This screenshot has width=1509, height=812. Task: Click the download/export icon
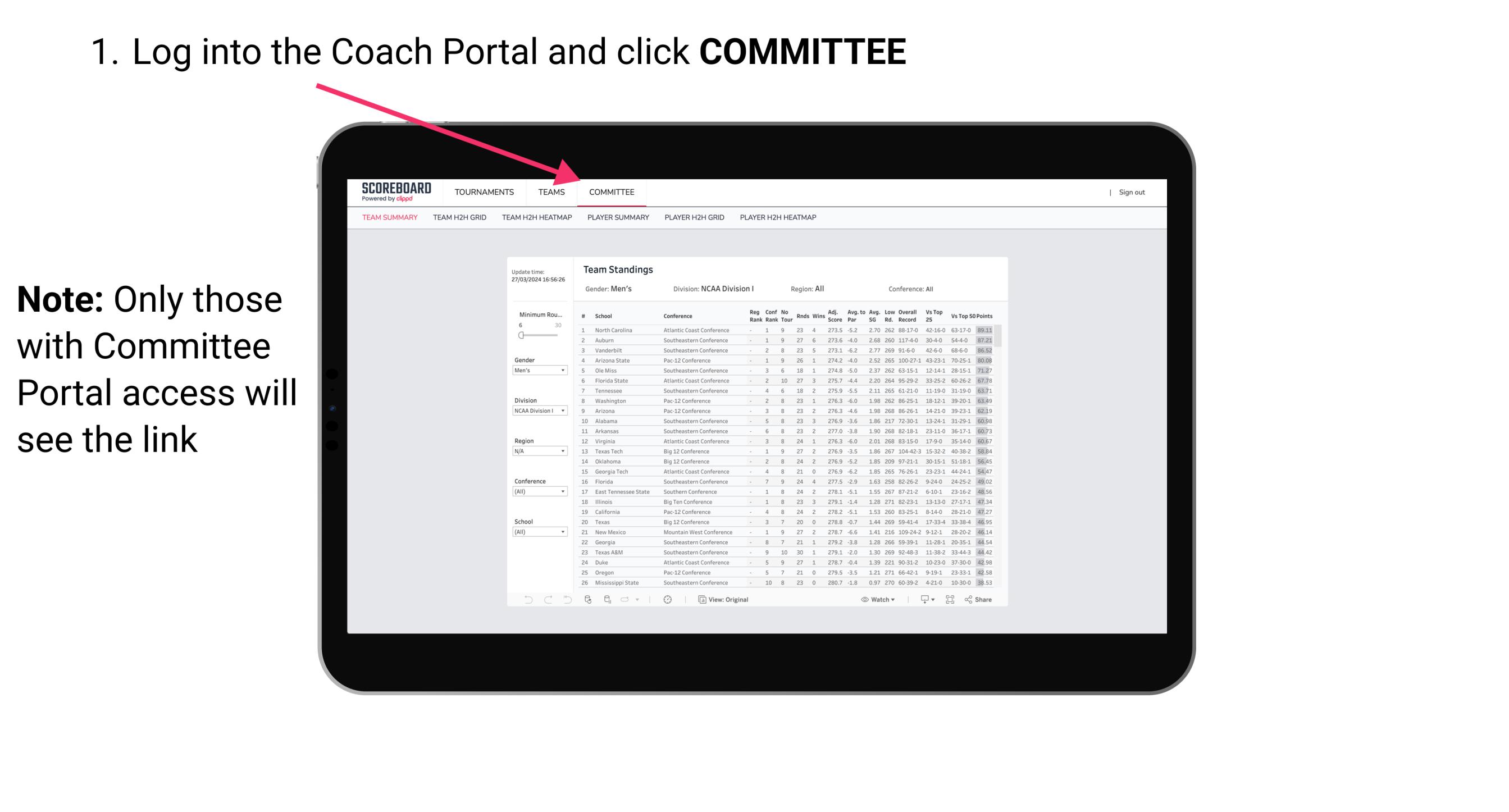click(922, 600)
